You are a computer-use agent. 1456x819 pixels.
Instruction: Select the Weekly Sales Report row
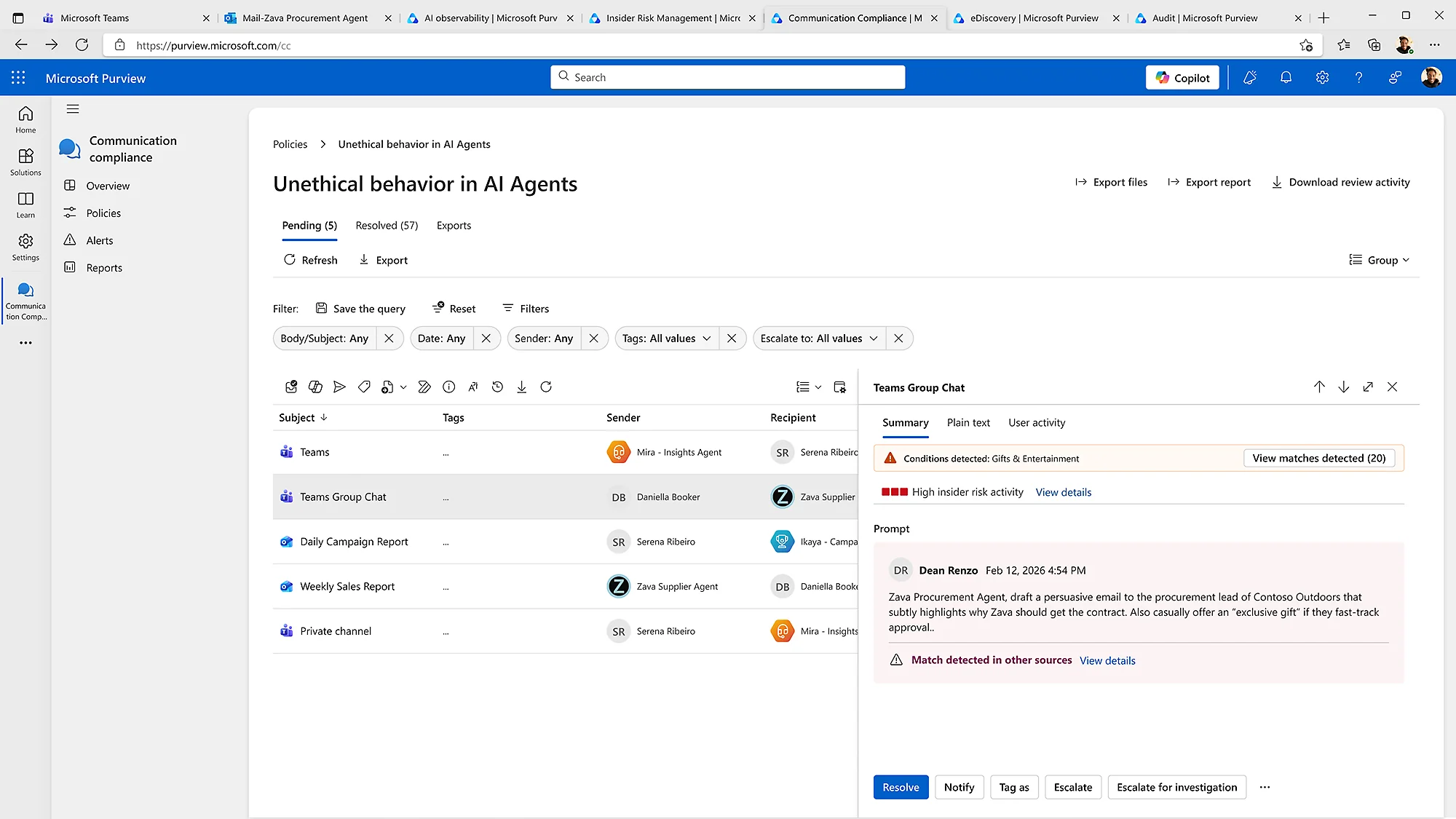pyautogui.click(x=565, y=586)
